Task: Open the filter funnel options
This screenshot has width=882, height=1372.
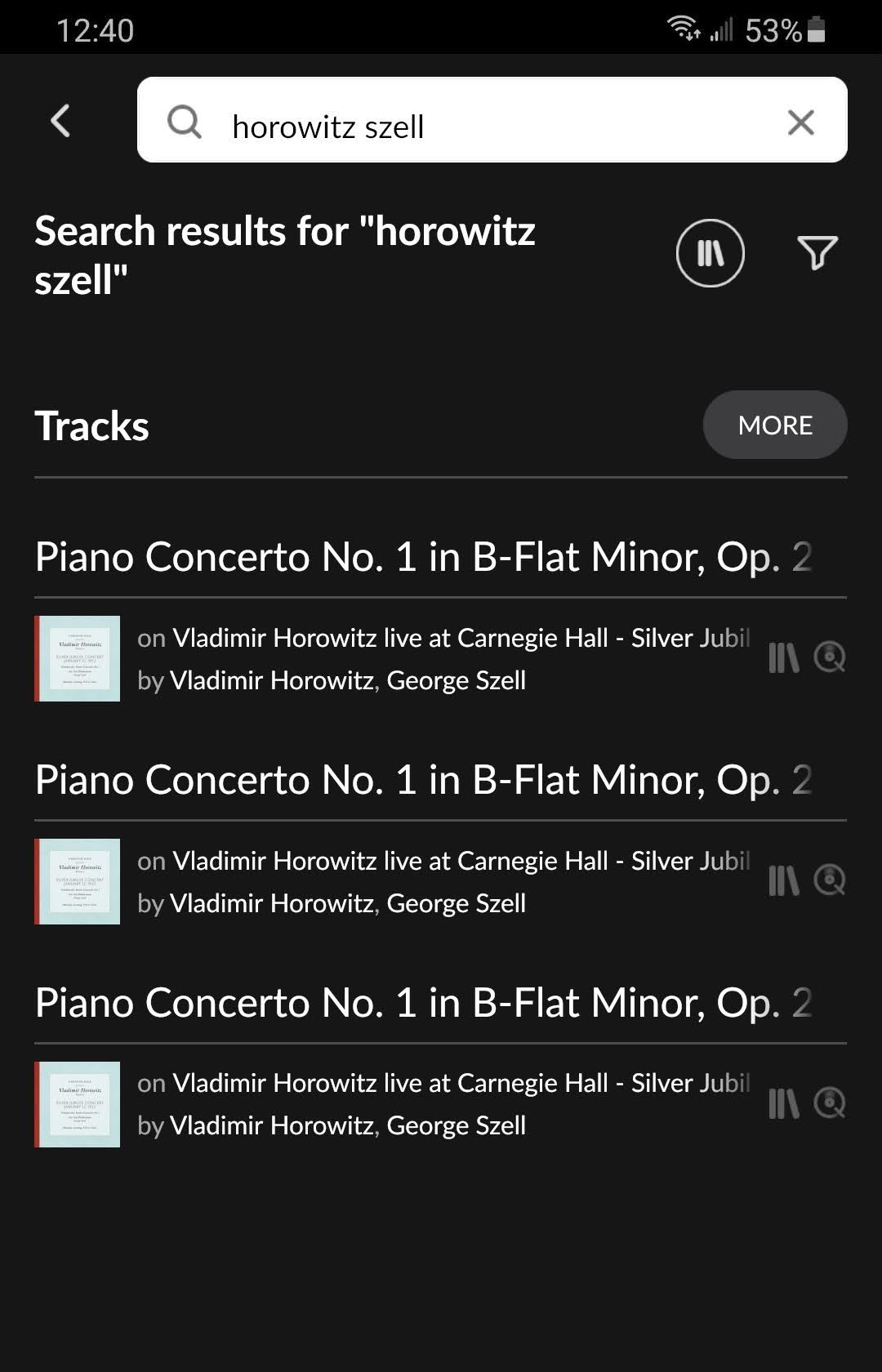Action: [x=817, y=253]
